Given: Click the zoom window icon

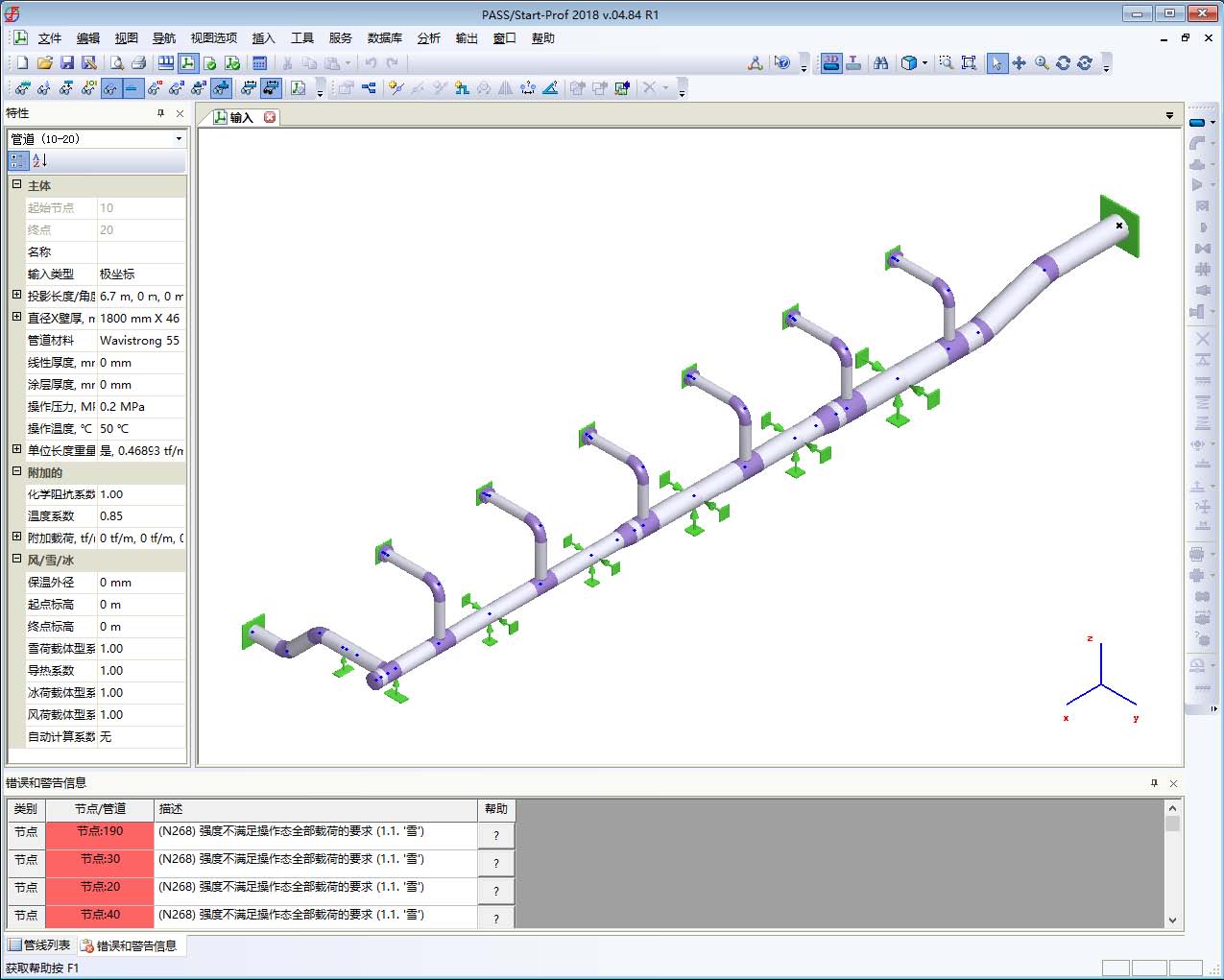Looking at the screenshot, I should [947, 63].
